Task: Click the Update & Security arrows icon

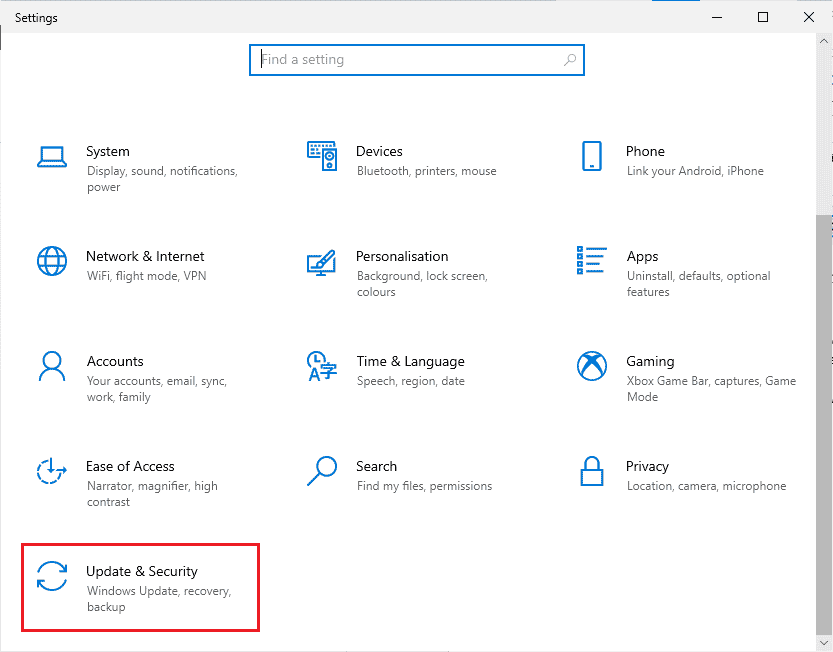Action: (x=52, y=576)
